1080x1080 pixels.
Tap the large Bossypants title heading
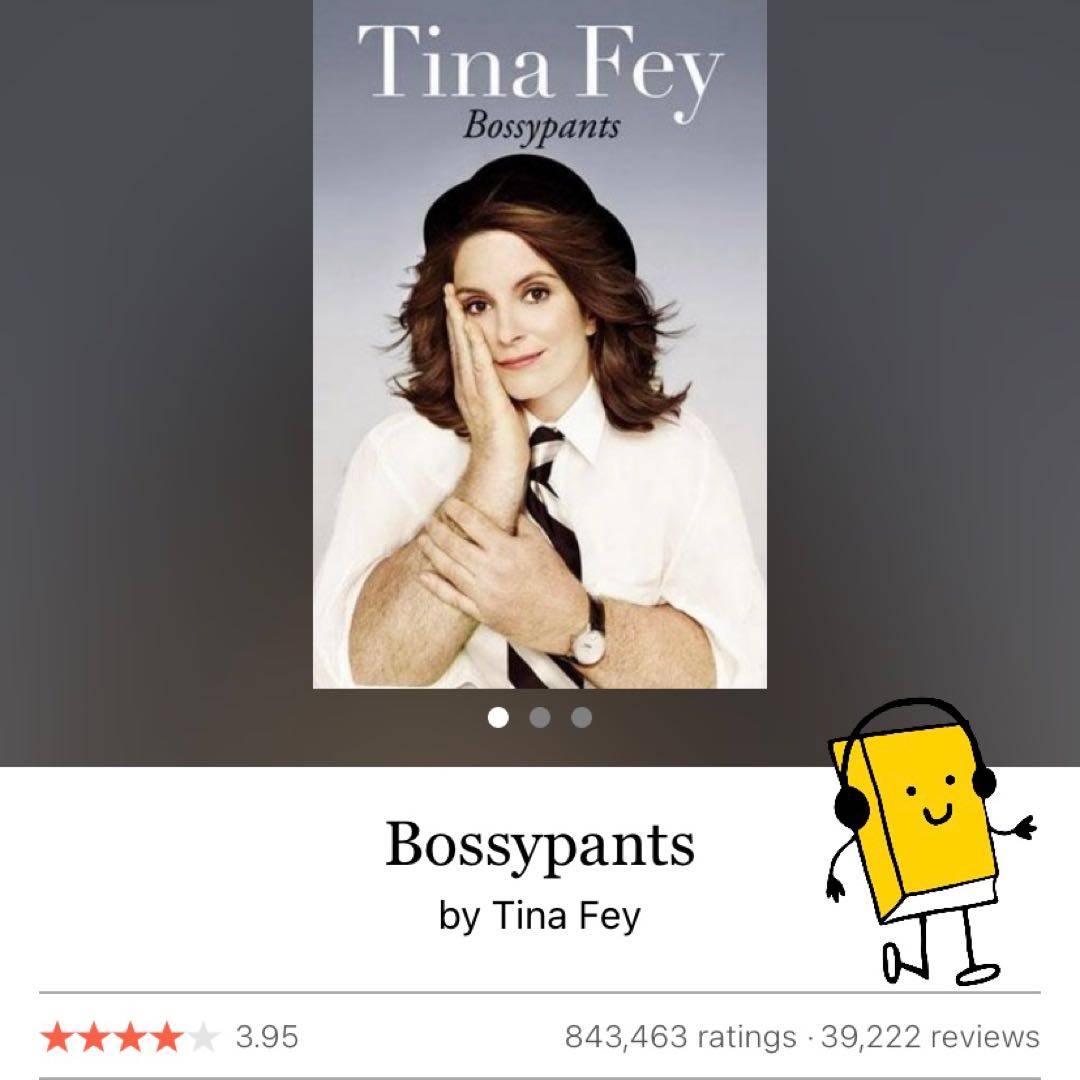click(539, 846)
